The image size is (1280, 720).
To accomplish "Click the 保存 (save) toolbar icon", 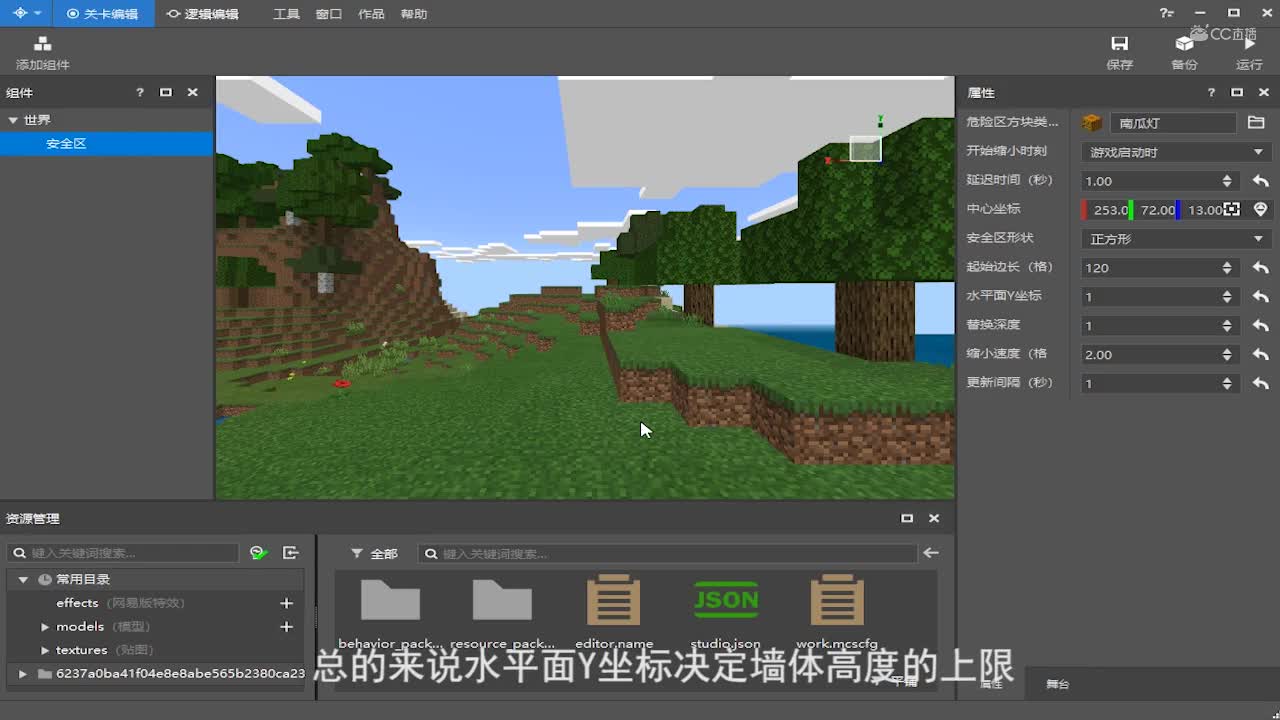I will 1119,44.
